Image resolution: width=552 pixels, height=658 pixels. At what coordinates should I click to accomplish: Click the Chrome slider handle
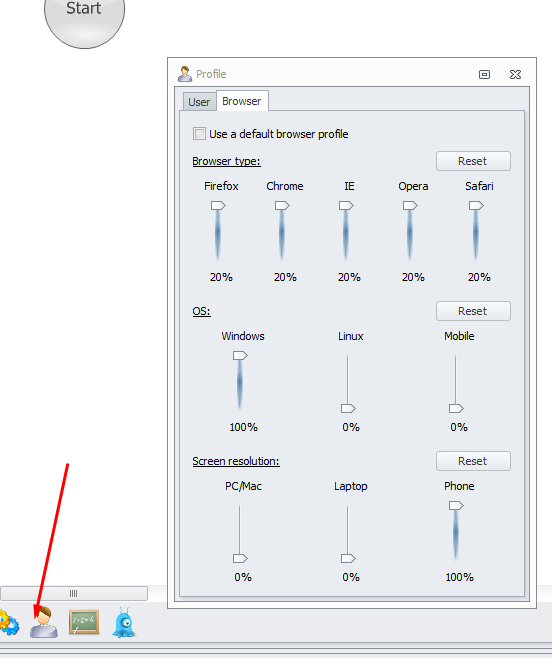pos(282,206)
